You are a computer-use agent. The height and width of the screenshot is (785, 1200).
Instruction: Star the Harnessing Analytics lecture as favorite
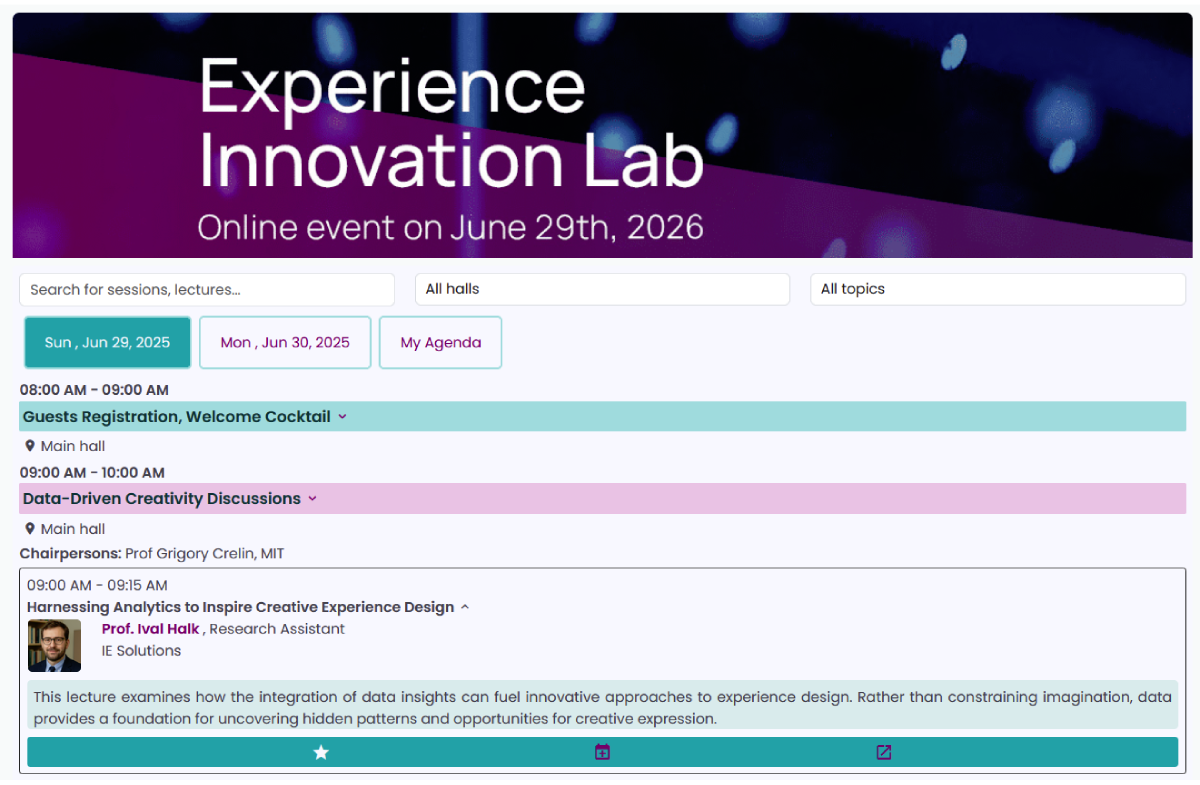tap(321, 752)
